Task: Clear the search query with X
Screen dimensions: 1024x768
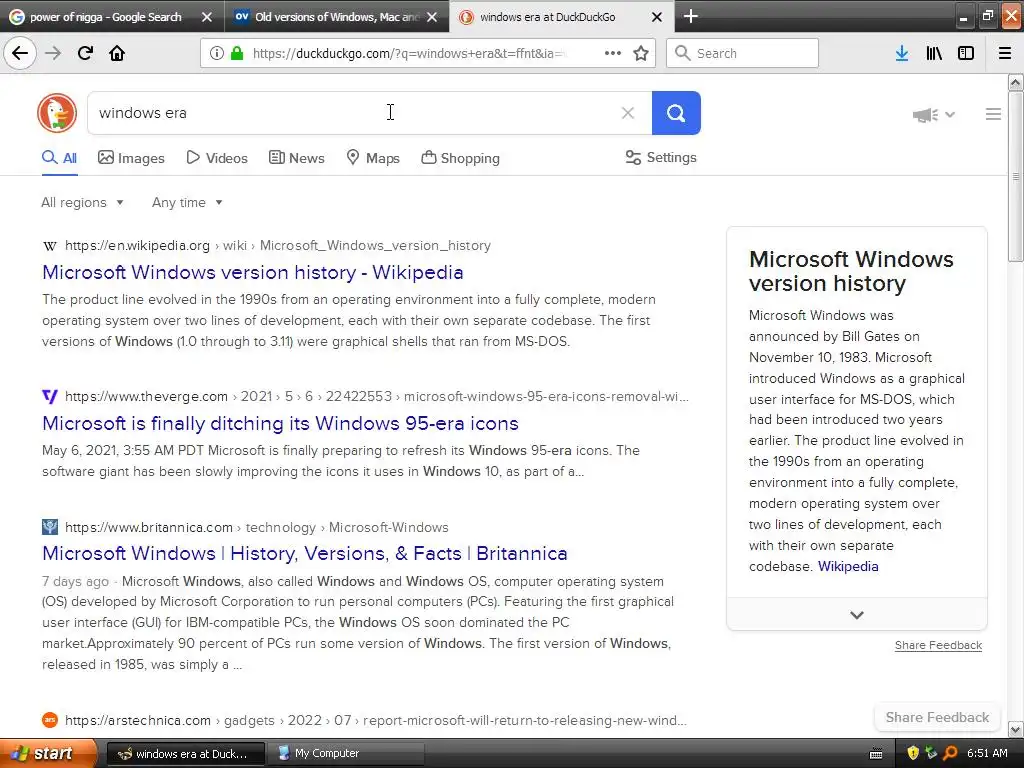Action: click(628, 113)
